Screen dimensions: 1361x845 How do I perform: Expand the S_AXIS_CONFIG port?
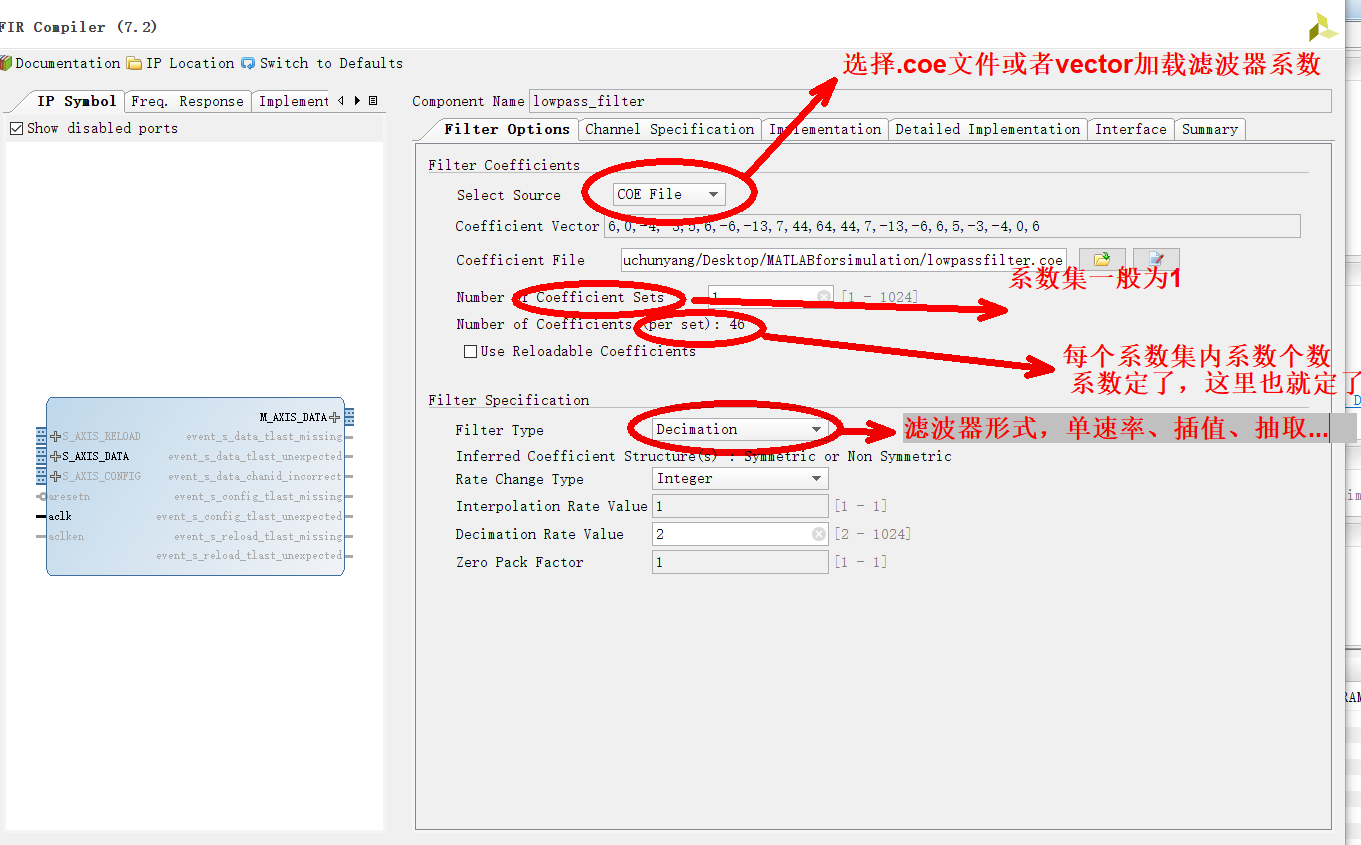point(56,476)
